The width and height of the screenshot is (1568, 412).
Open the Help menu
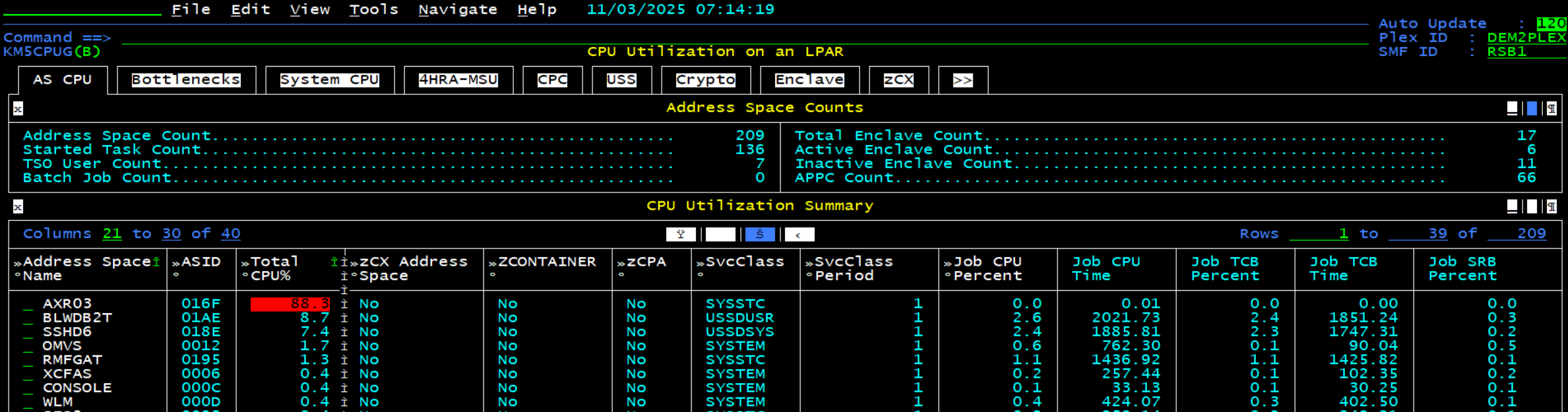(537, 9)
